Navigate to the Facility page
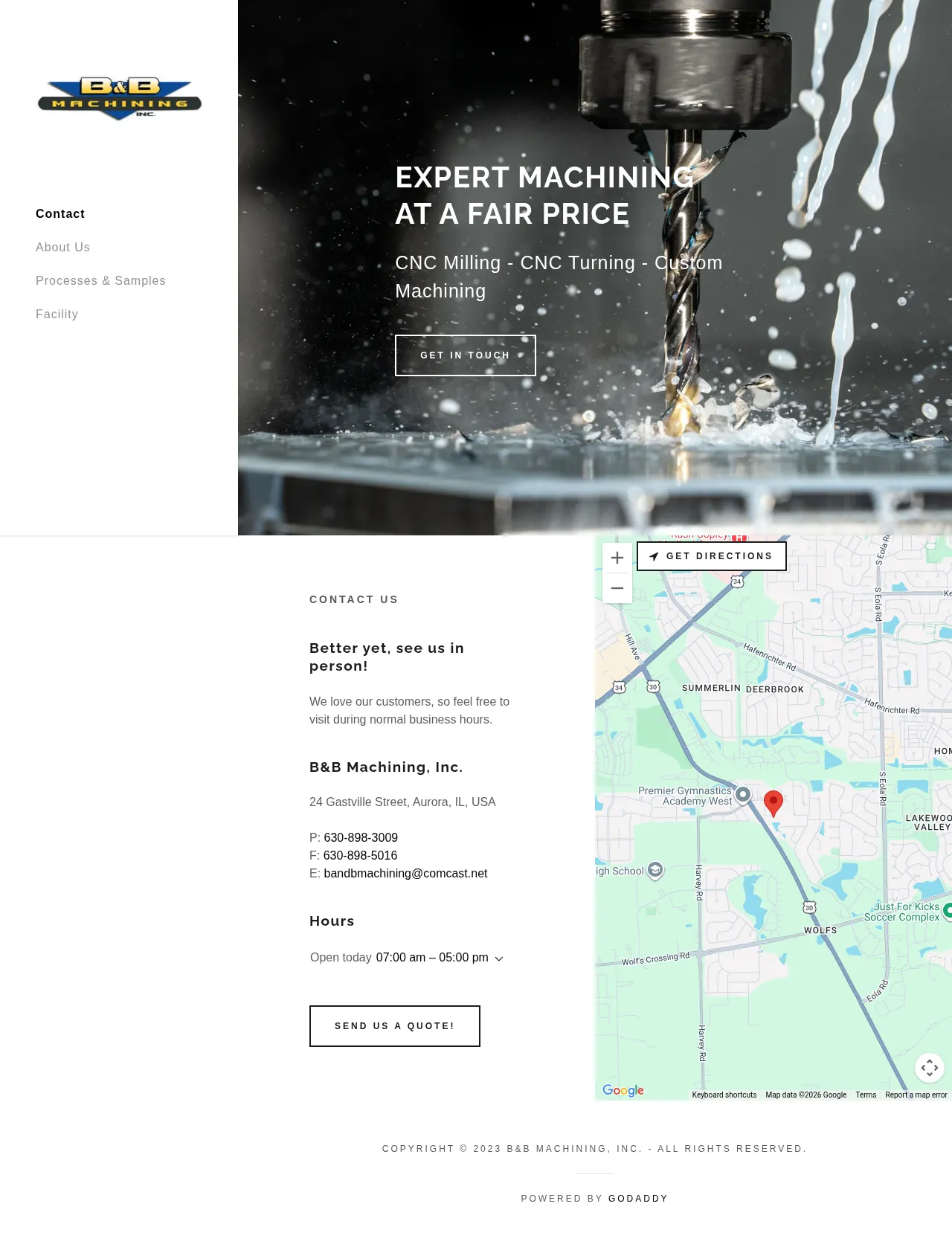952x1247 pixels. 57,315
